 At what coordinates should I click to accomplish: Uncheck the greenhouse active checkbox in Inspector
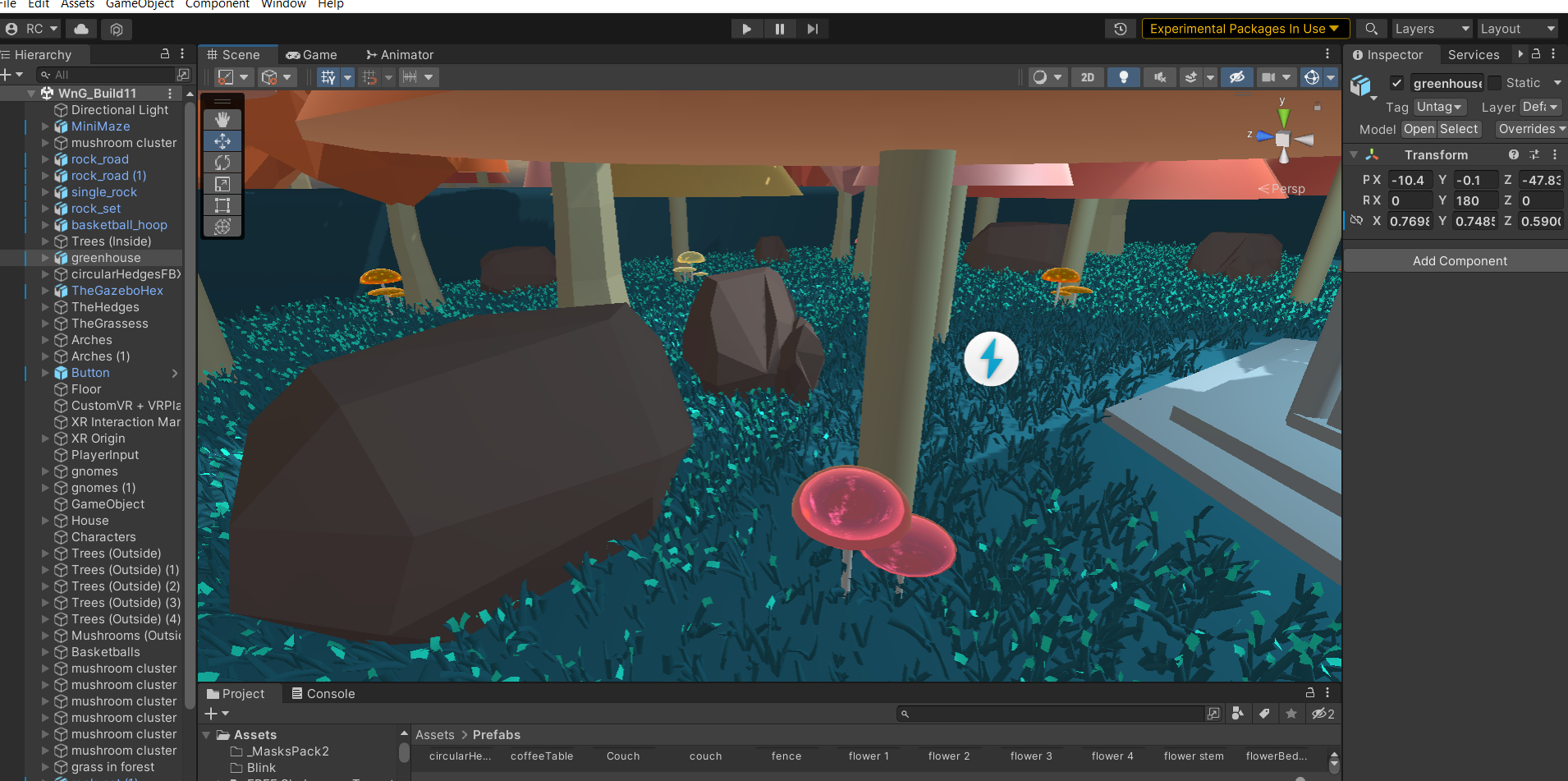tap(1396, 83)
